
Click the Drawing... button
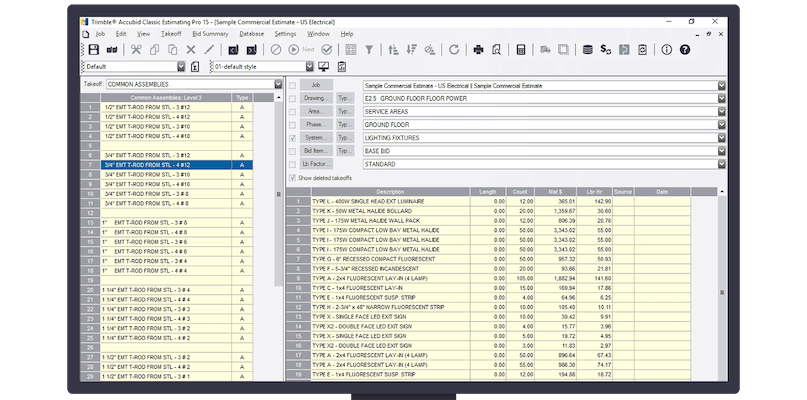pyautogui.click(x=317, y=98)
